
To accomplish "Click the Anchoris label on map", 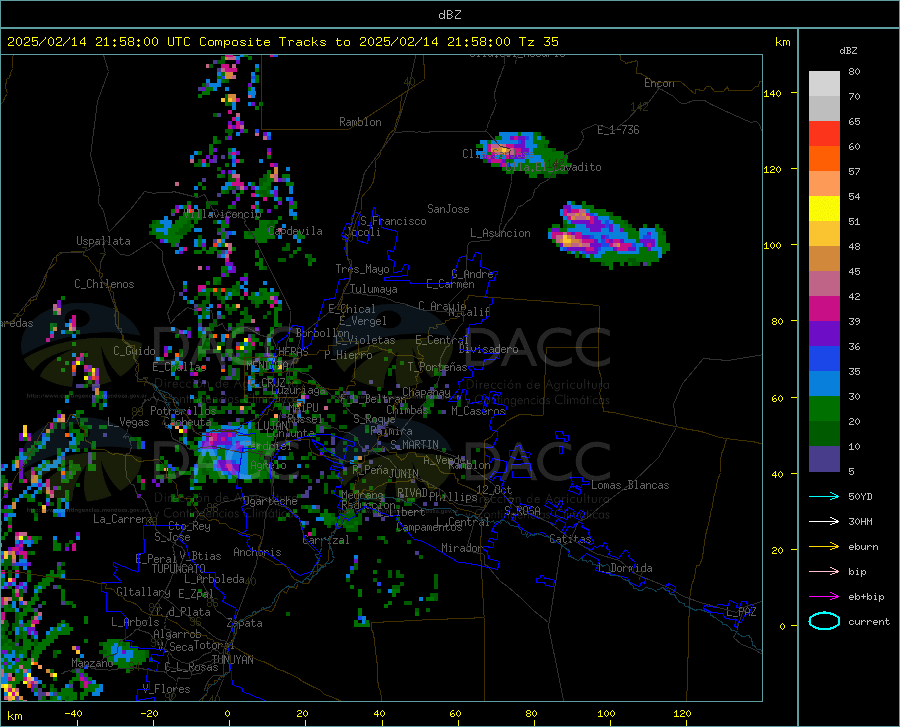I will pos(257,552).
